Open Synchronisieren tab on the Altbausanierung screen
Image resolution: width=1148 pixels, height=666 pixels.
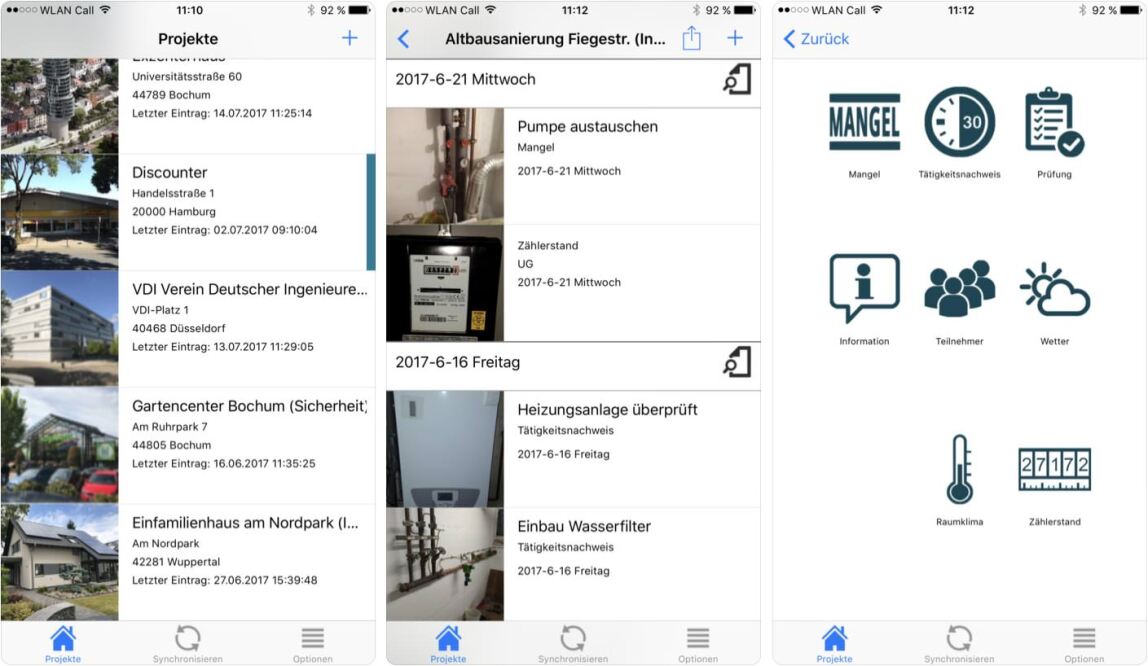573,644
